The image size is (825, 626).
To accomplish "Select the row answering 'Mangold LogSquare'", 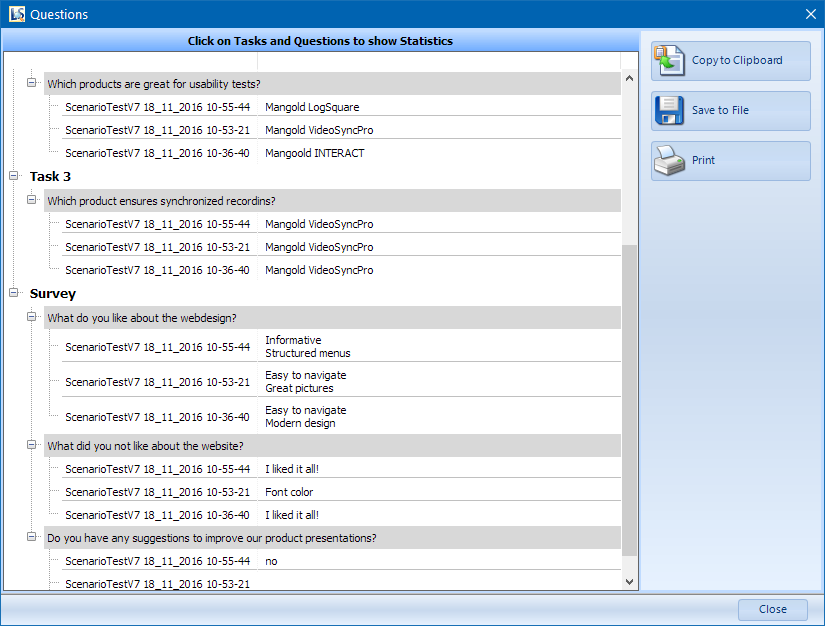I will point(311,107).
